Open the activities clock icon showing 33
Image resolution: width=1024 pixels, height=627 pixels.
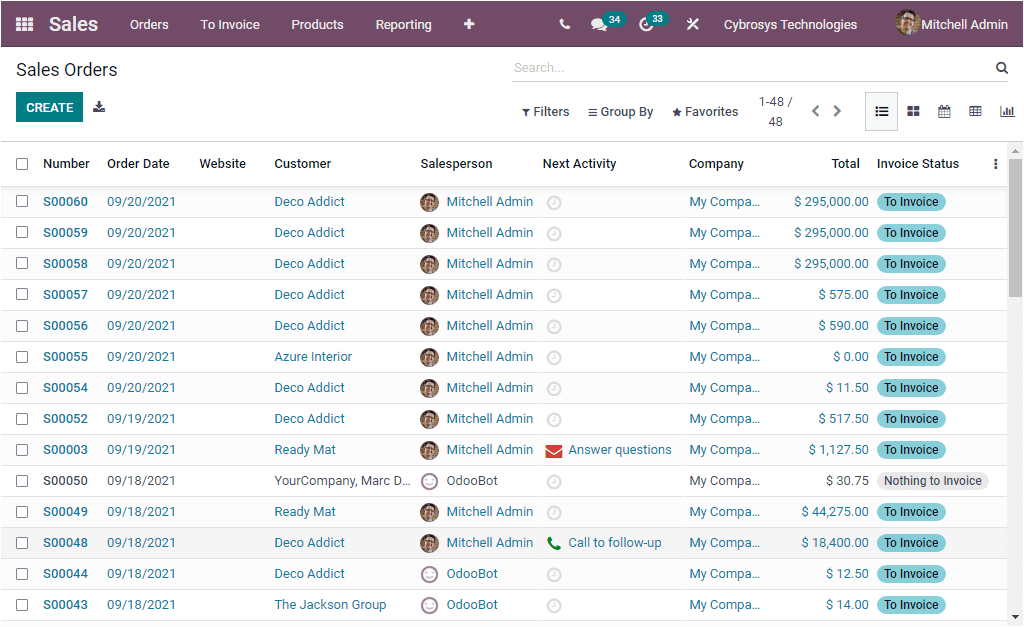click(x=646, y=24)
